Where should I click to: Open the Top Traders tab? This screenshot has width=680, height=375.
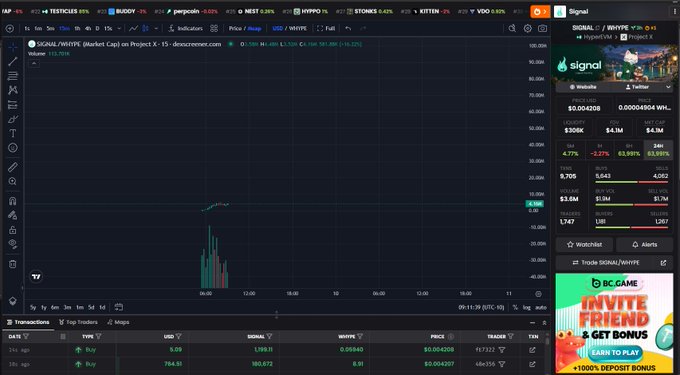[x=78, y=322]
